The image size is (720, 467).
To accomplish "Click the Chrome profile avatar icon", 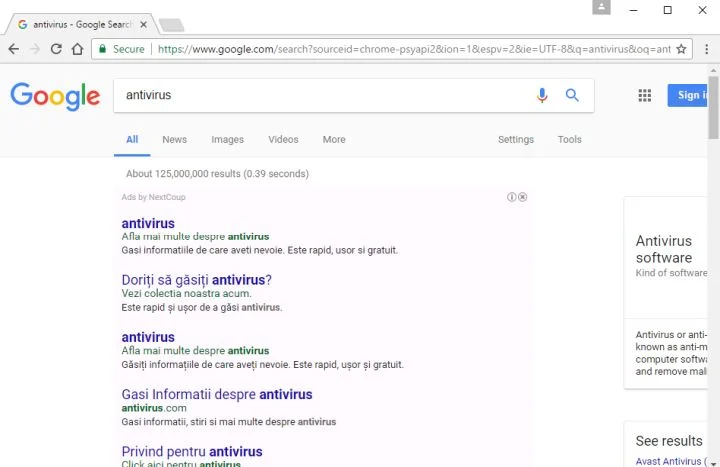I will (601, 7).
